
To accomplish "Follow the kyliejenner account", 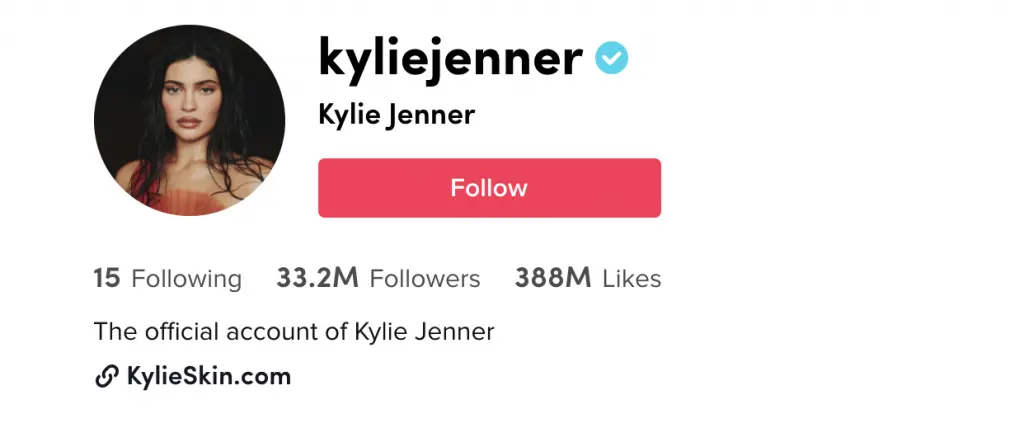I will tap(489, 187).
